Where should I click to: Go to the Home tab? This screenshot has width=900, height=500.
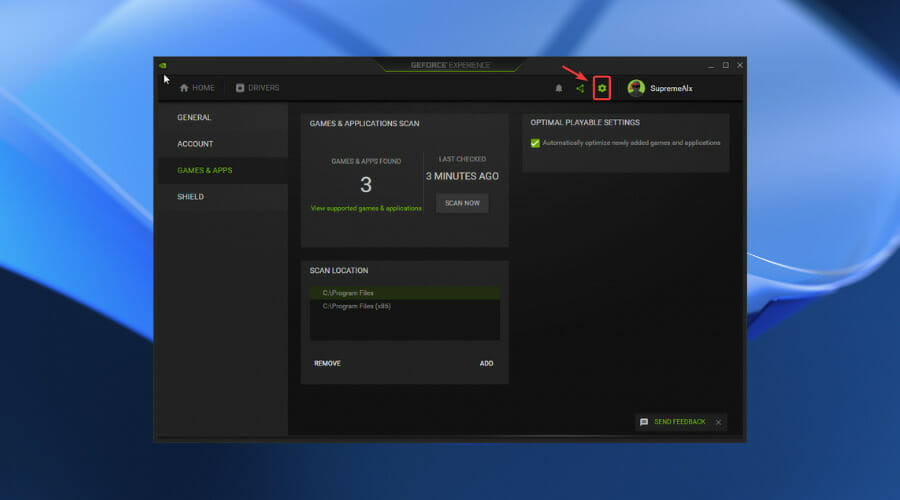197,88
